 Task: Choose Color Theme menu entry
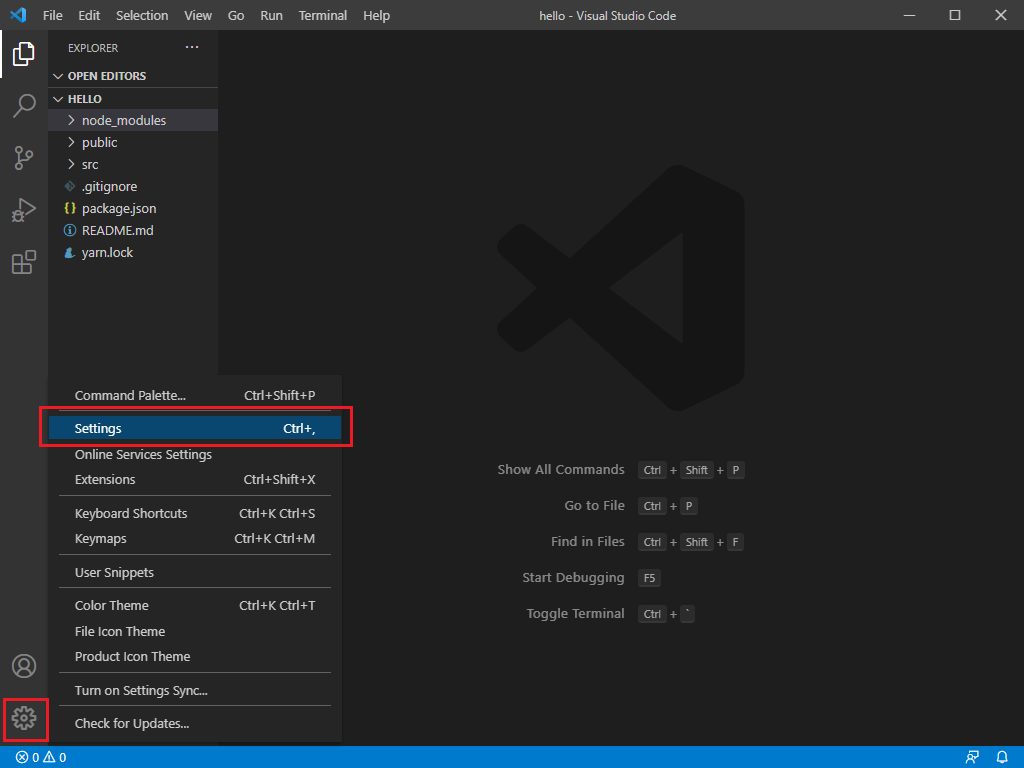pyautogui.click(x=195, y=605)
